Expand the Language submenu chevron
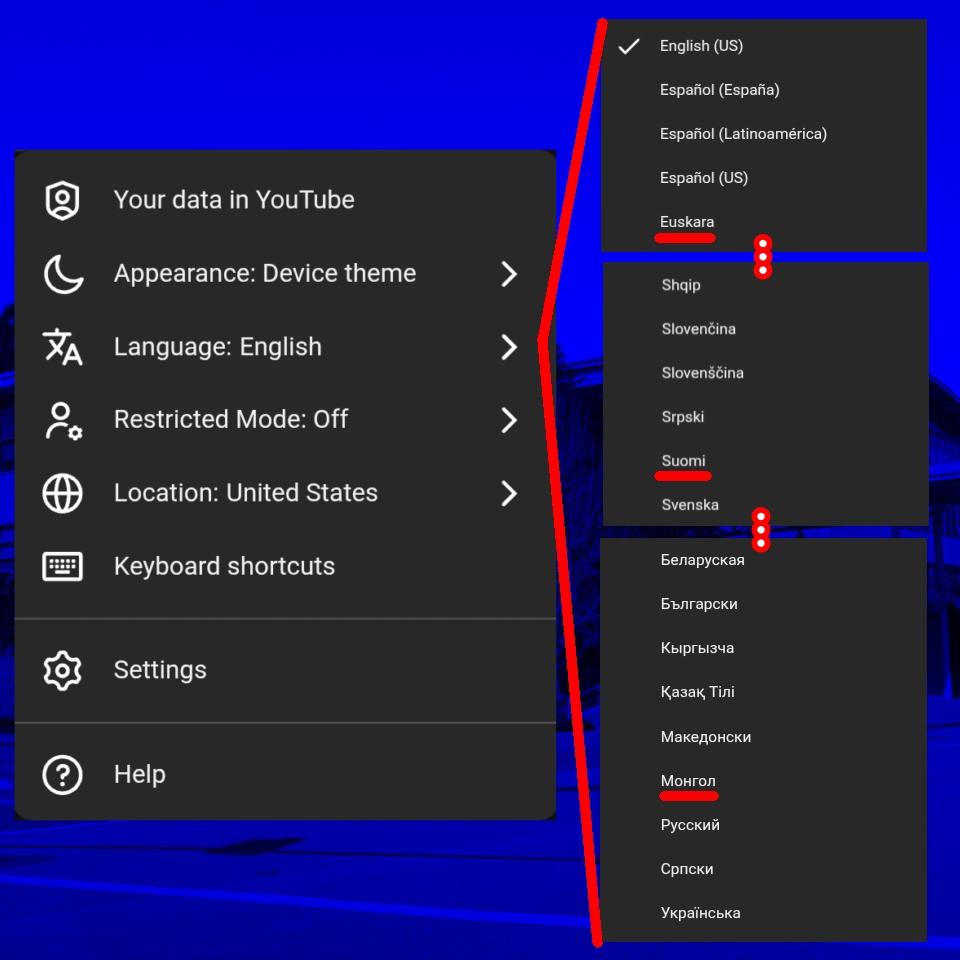960x960 pixels. tap(509, 347)
